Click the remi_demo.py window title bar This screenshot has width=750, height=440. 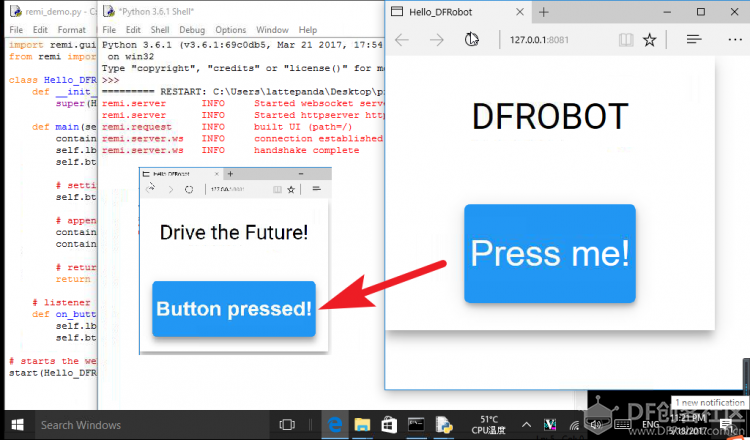coord(51,11)
